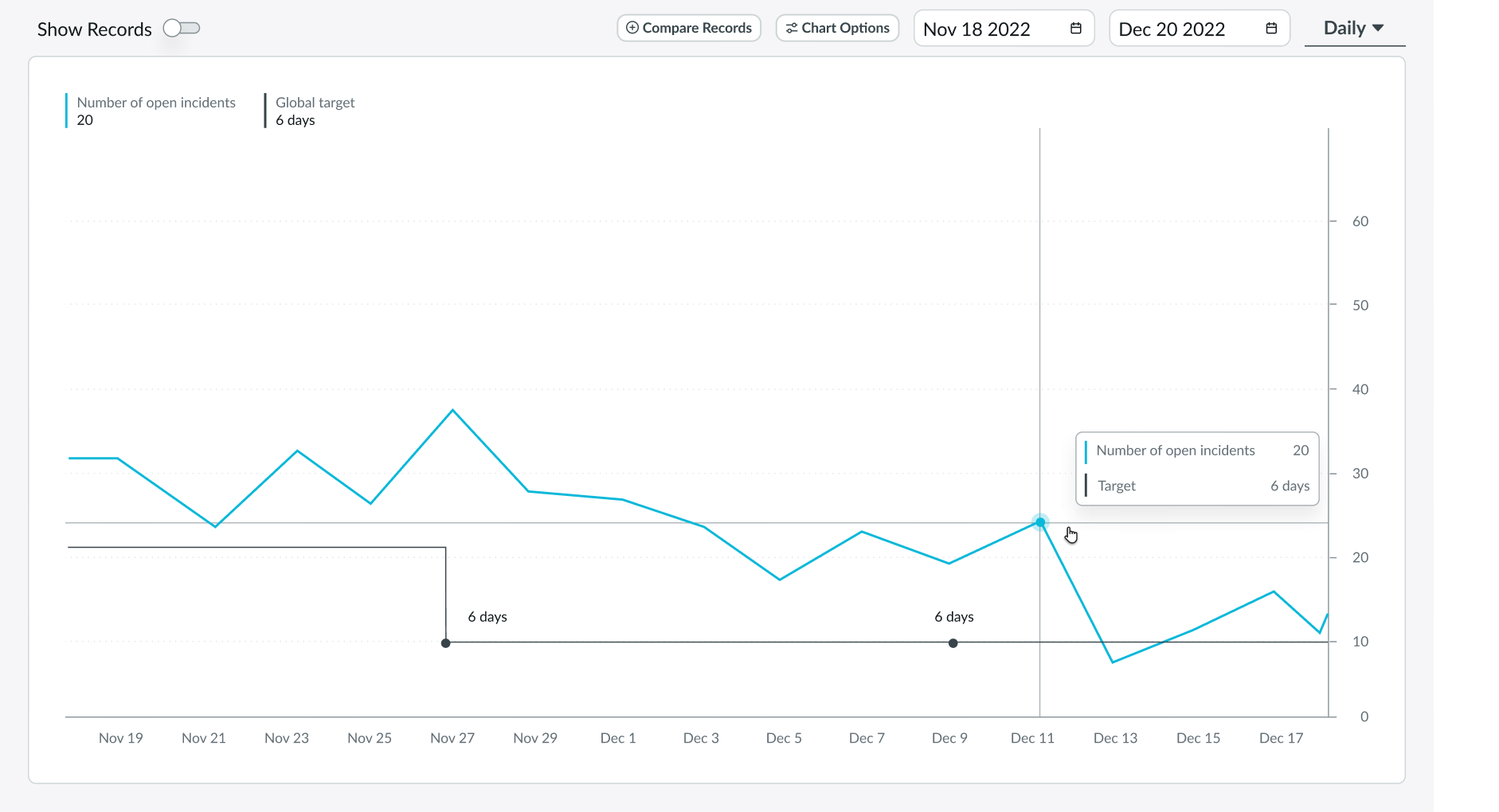Image resolution: width=1499 pixels, height=812 pixels.
Task: Select the cyan line marker in the legend
Action: click(x=66, y=111)
